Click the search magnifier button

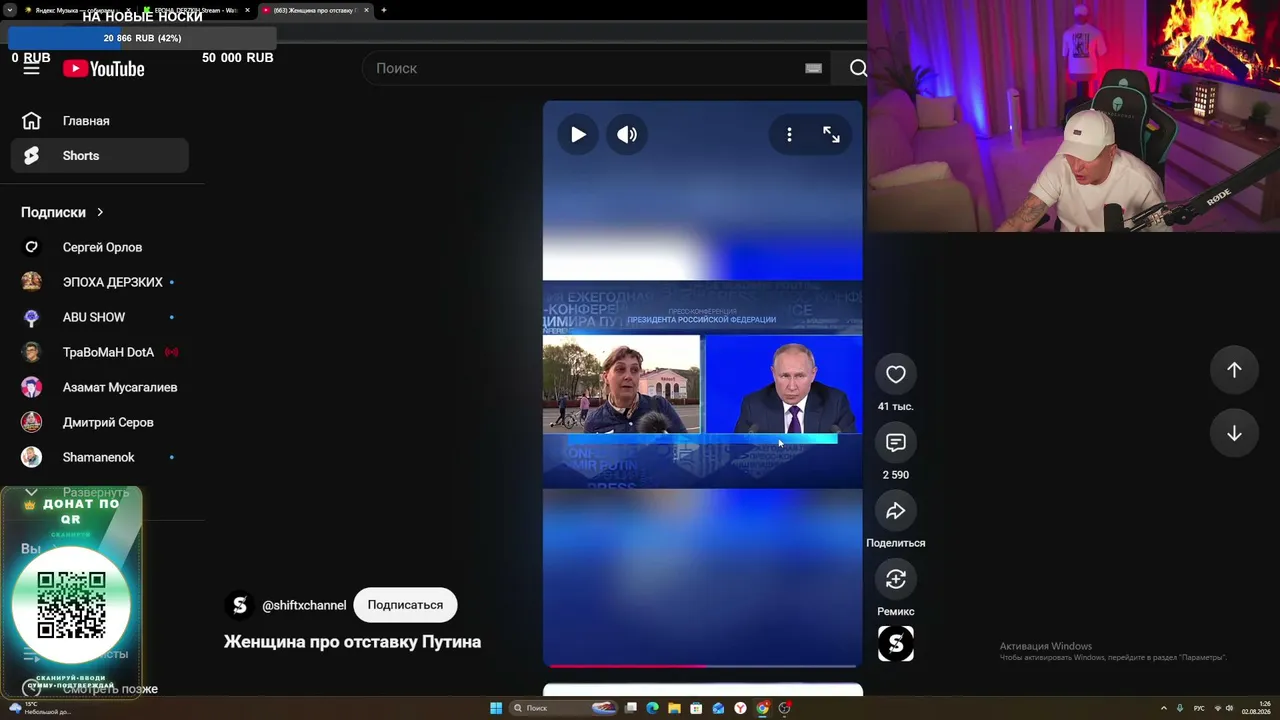pyautogui.click(x=857, y=68)
